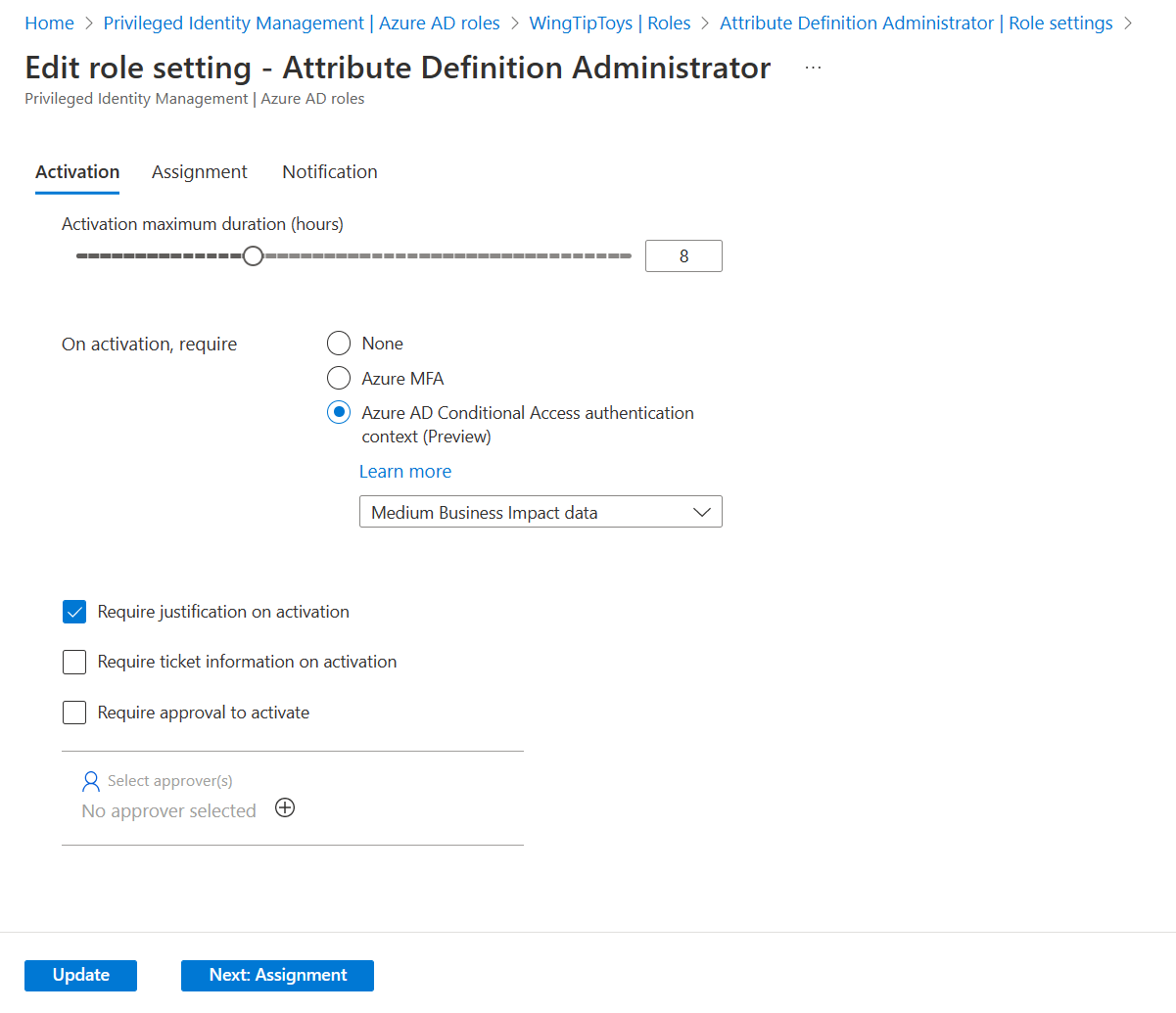This screenshot has height=1013, width=1176.
Task: Switch to the Assignment tab
Action: pos(200,172)
